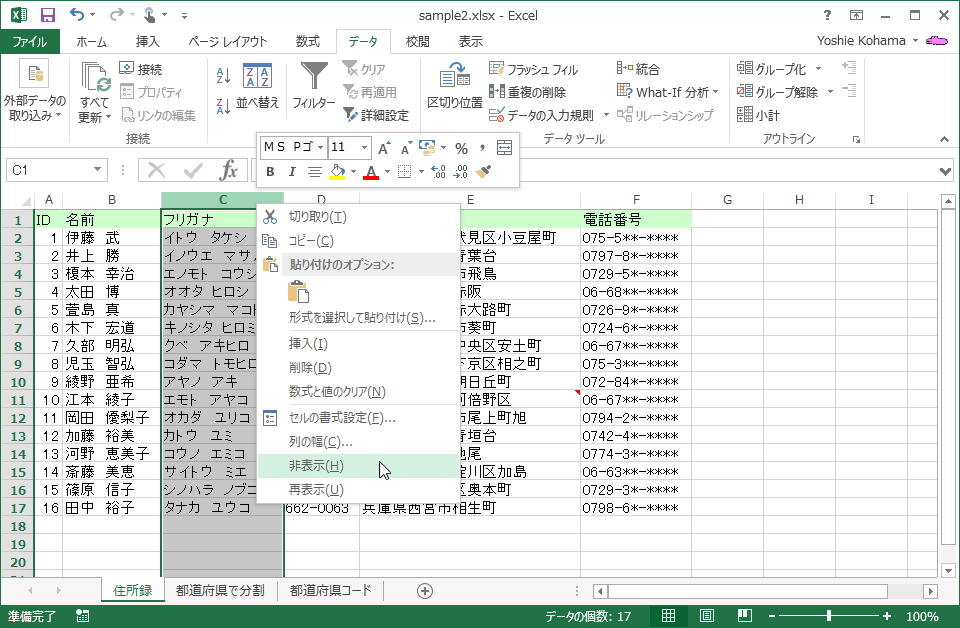
Task: Open the 並べ替え sort dialog
Action: point(257,87)
